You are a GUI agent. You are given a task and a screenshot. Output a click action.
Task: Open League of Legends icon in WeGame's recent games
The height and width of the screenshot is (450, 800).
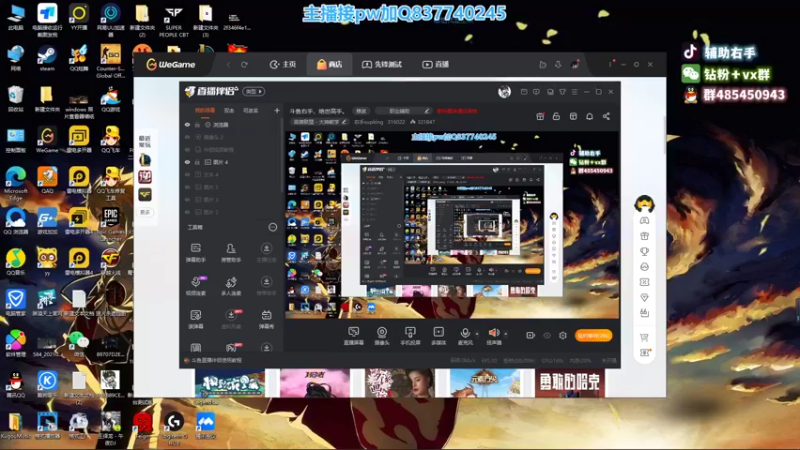click(145, 160)
